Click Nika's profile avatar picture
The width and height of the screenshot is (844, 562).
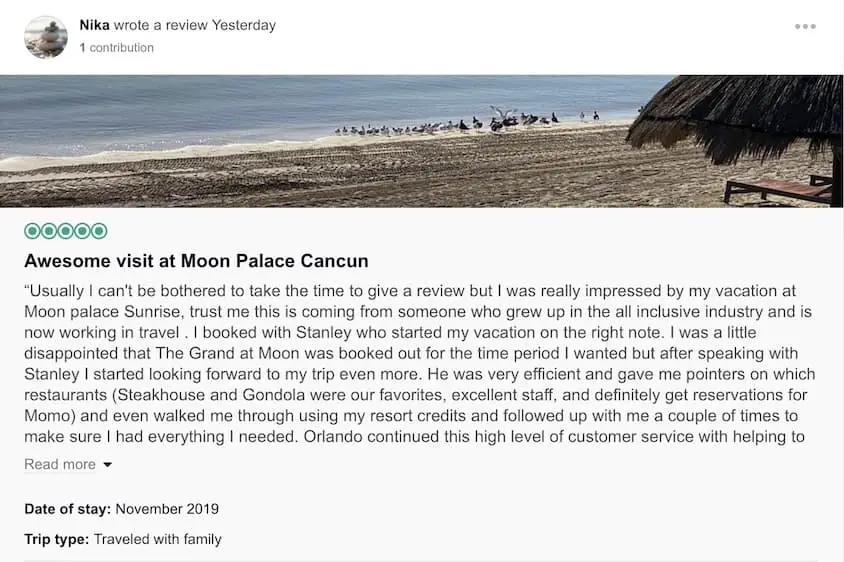pyautogui.click(x=46, y=37)
